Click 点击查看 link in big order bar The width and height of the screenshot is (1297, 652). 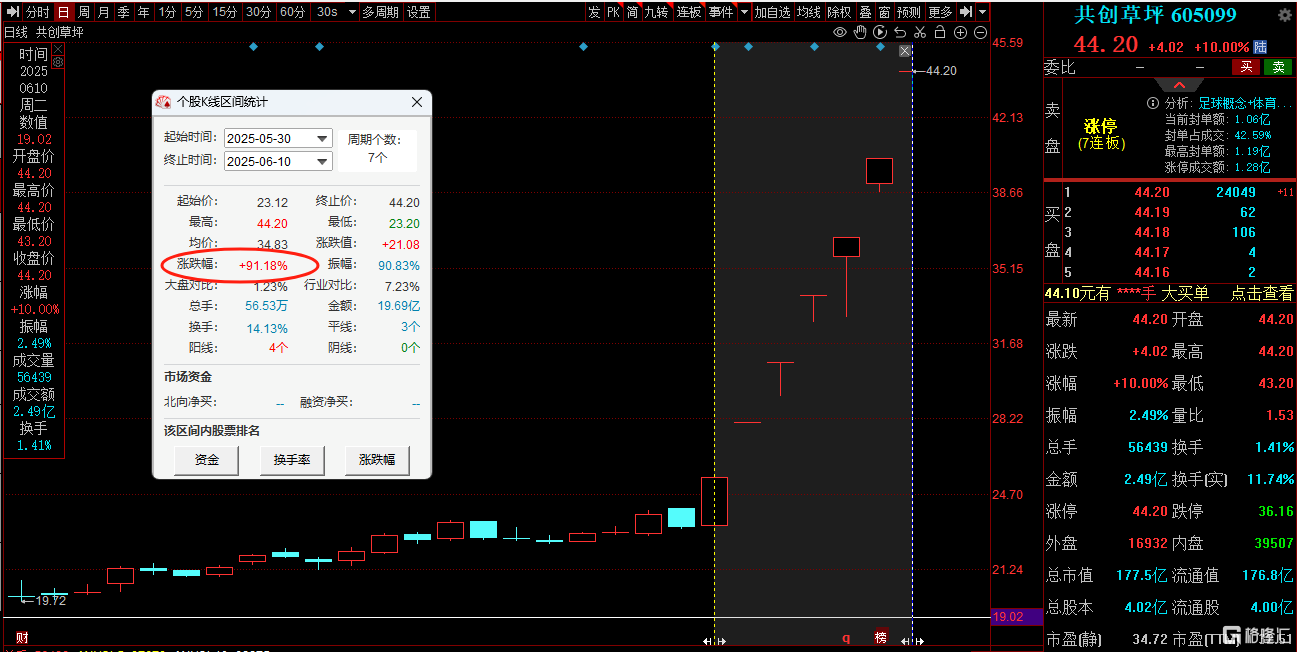[x=1261, y=293]
